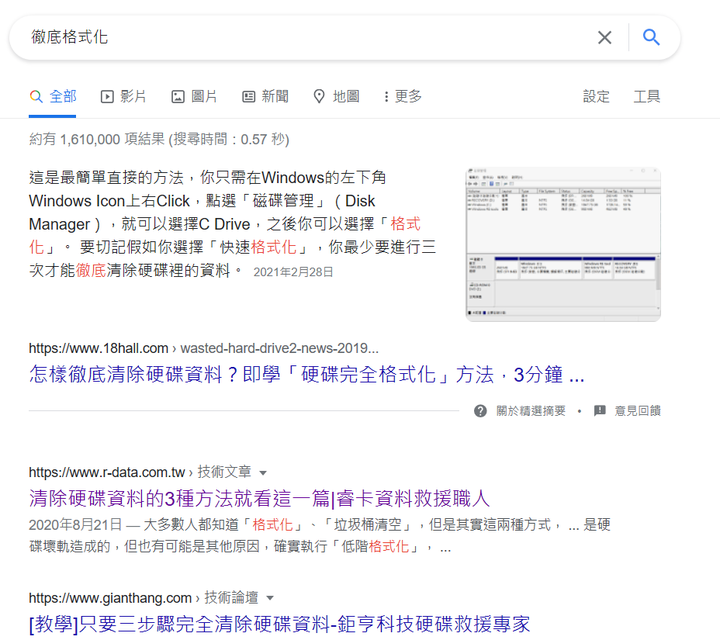The width and height of the screenshot is (720, 640).
Task: Click the question mark icon for 關於精選摘要
Action: [x=480, y=411]
